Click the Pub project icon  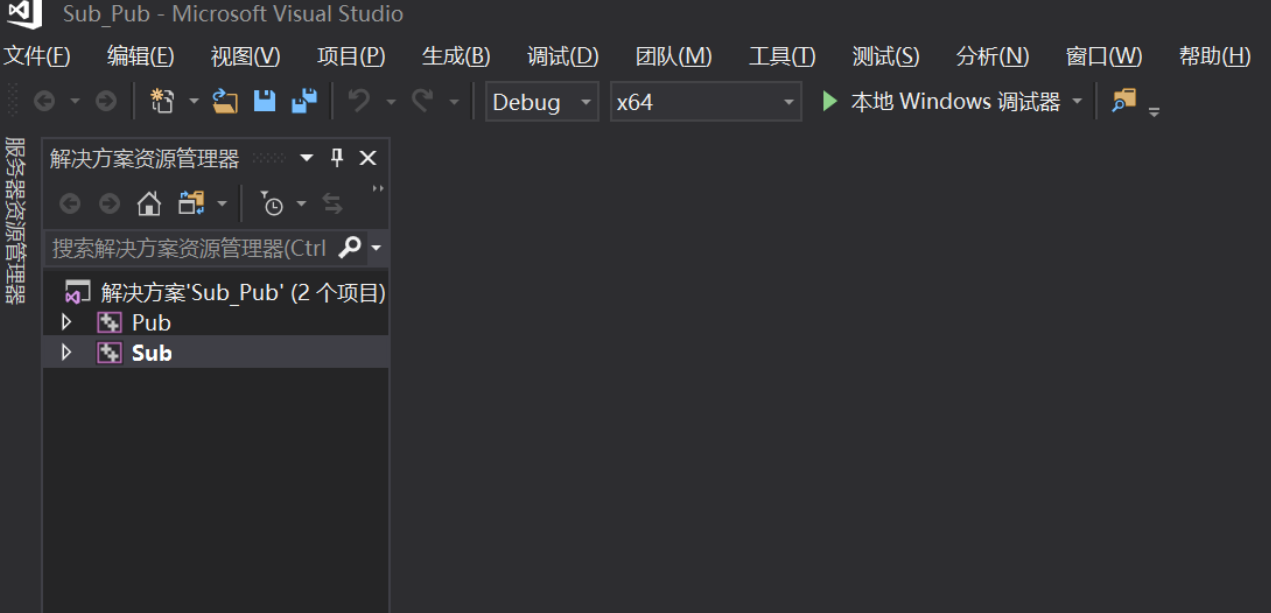click(109, 322)
